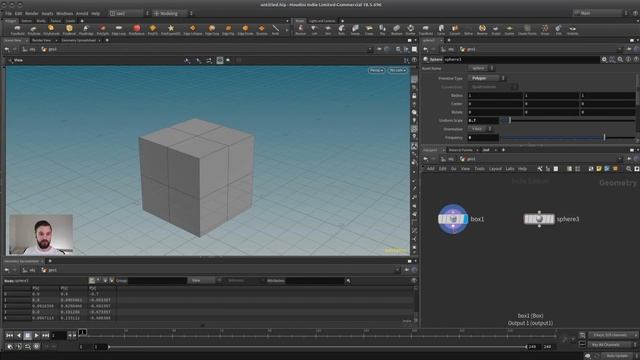Select the Visibility shelf tool
This screenshot has width=640, height=360.
573,29
